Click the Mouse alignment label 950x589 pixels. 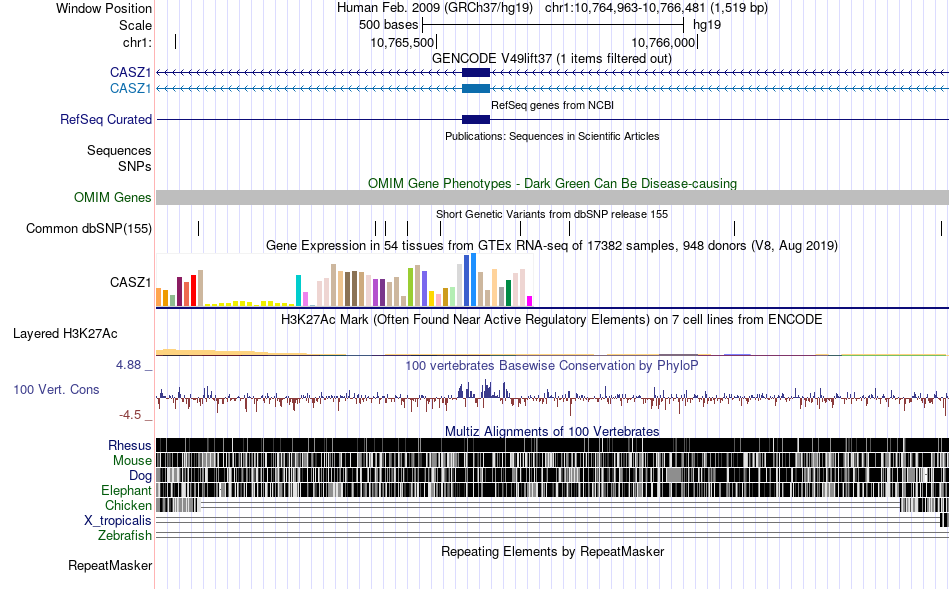pos(132,461)
